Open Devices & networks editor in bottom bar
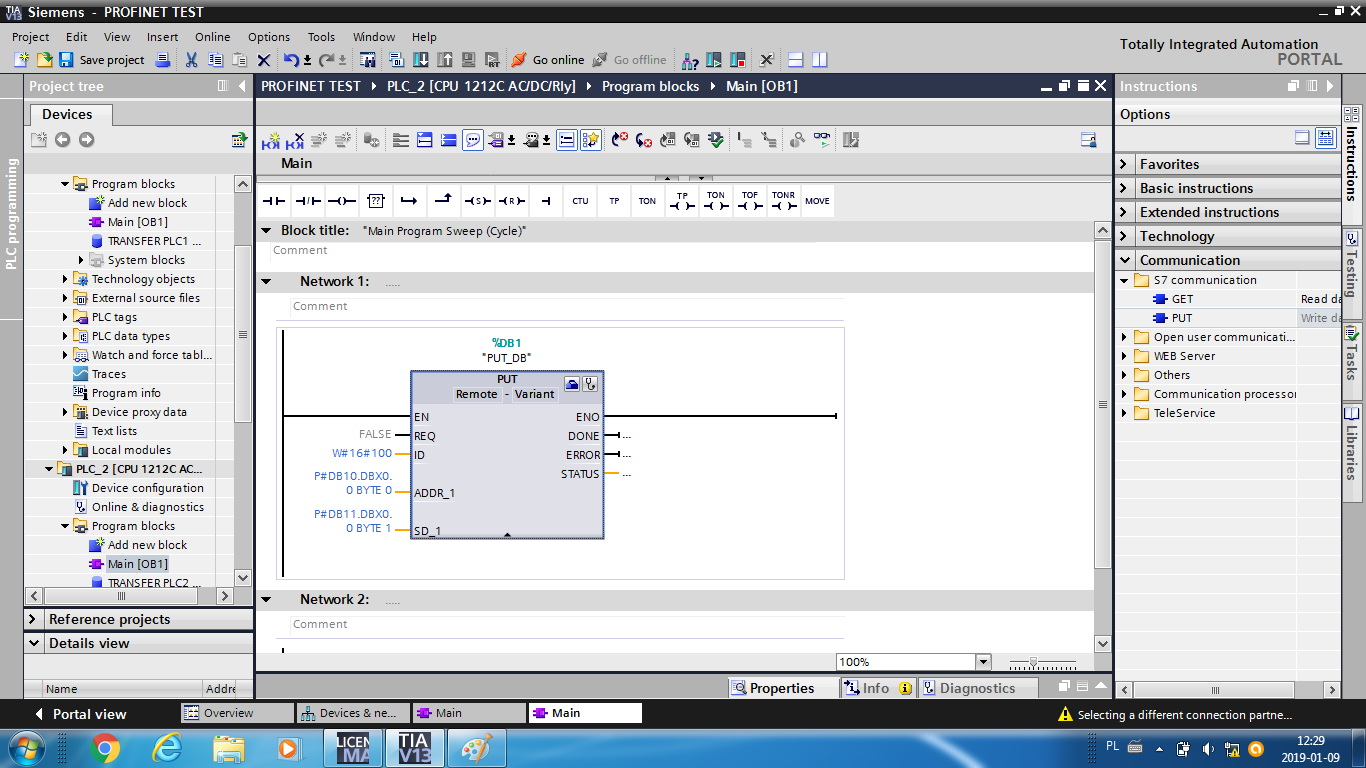Viewport: 1366px width, 768px height. [351, 713]
